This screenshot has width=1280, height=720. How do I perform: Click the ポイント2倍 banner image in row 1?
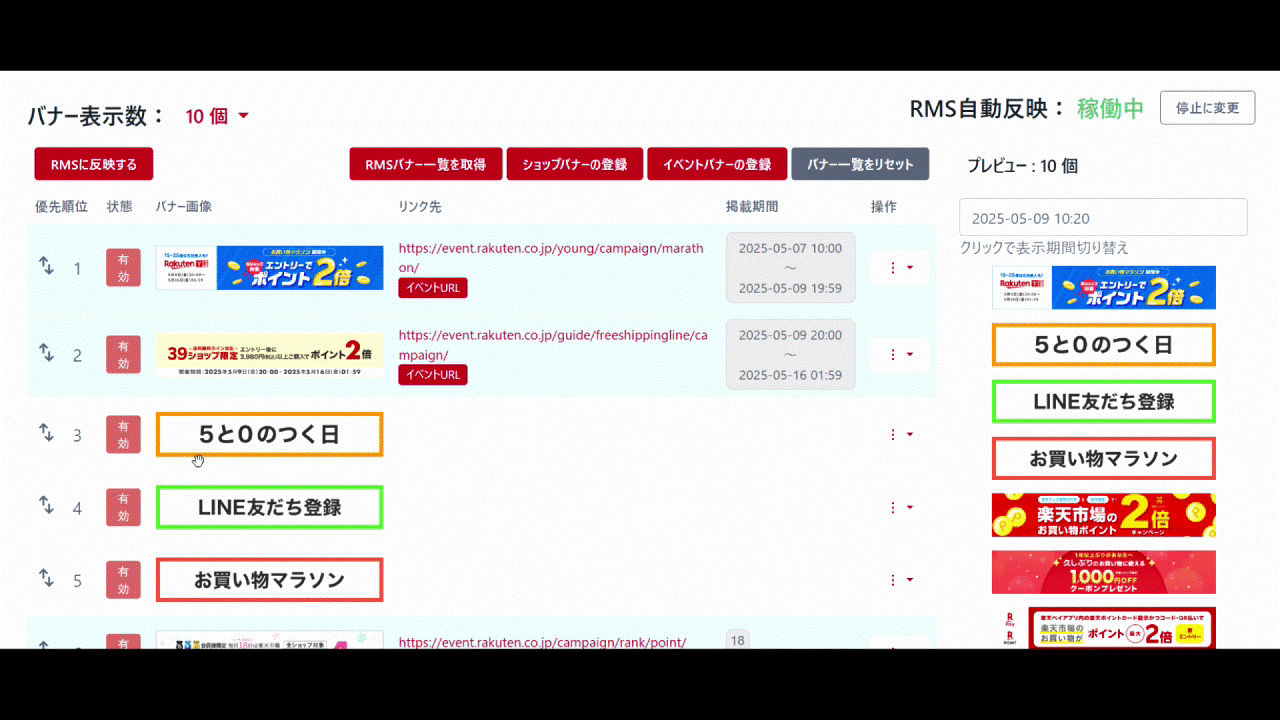coord(270,268)
